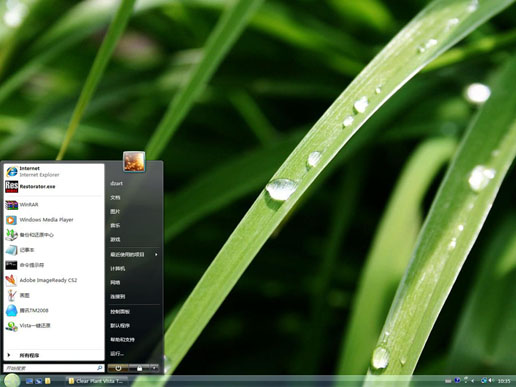Expand the Recent Items (最近使用的项目) submenu
This screenshot has height=387, width=516.
pyautogui.click(x=134, y=255)
